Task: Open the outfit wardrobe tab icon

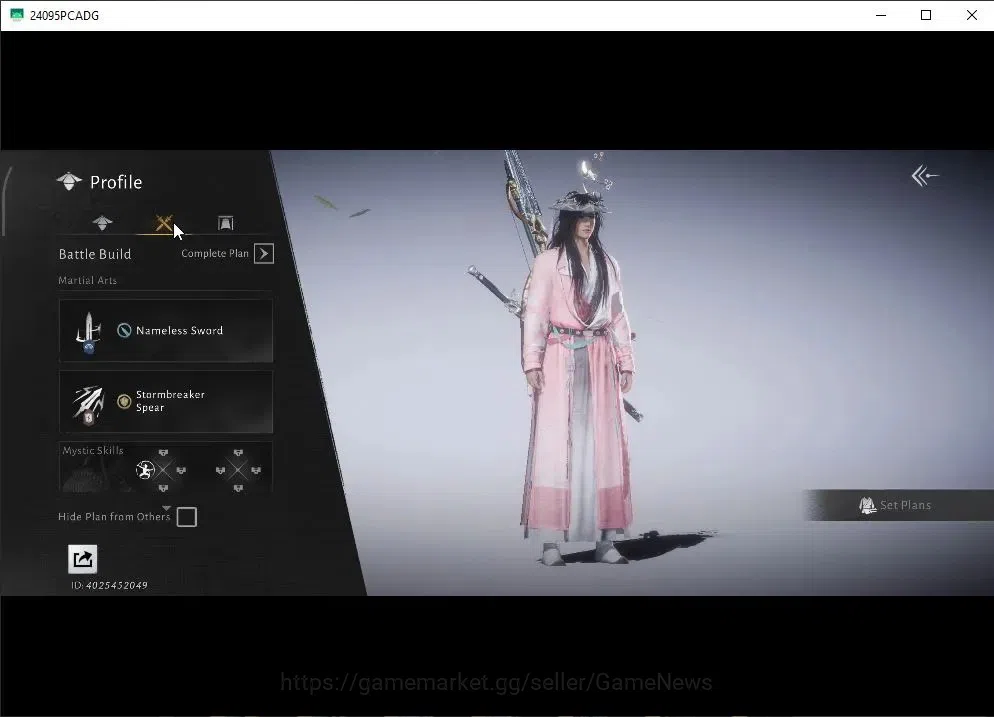Action: coord(226,223)
